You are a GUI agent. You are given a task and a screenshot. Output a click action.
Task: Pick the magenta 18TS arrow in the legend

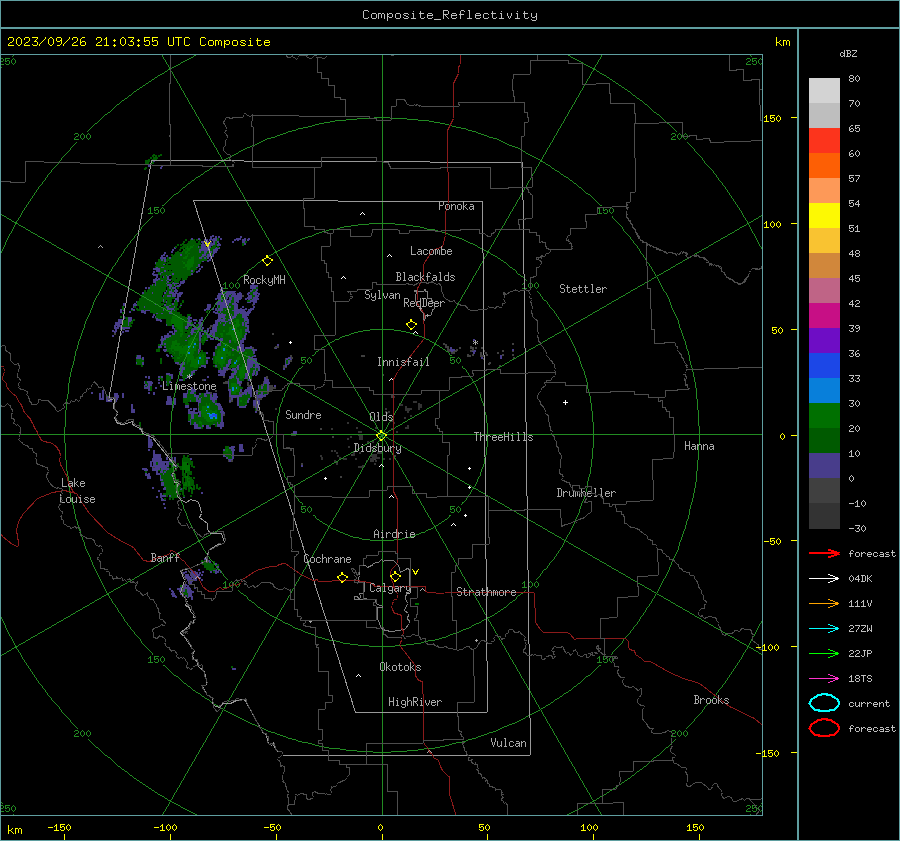click(824, 679)
